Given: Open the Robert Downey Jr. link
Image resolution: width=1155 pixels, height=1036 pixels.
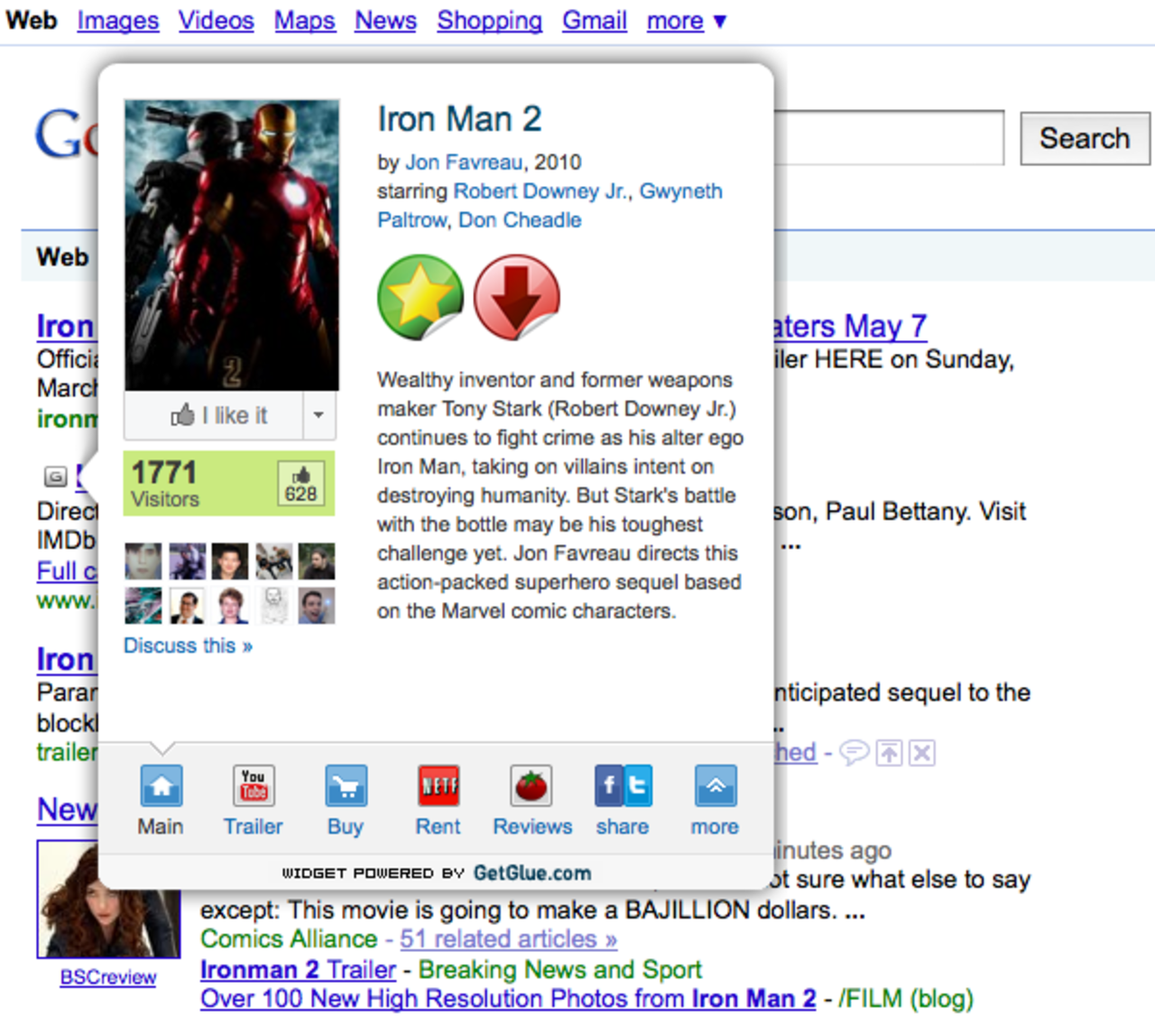Looking at the screenshot, I should pyautogui.click(x=540, y=191).
